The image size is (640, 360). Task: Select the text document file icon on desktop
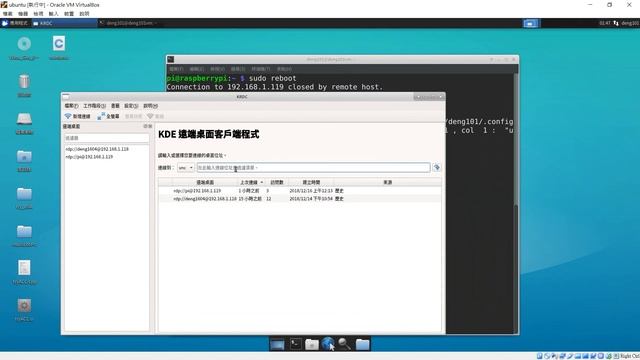tap(24, 268)
